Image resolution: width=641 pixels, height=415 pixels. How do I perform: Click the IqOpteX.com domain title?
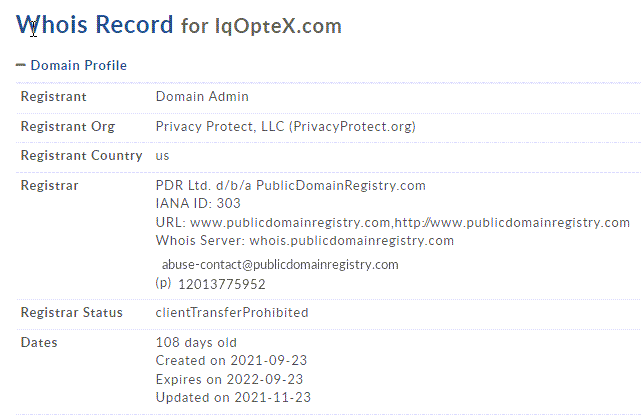tap(278, 26)
